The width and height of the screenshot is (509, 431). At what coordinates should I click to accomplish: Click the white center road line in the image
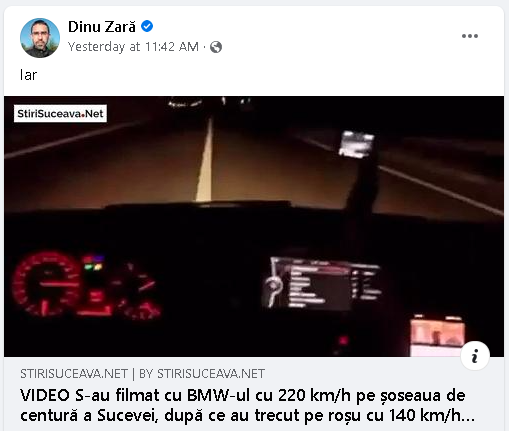coord(205,160)
